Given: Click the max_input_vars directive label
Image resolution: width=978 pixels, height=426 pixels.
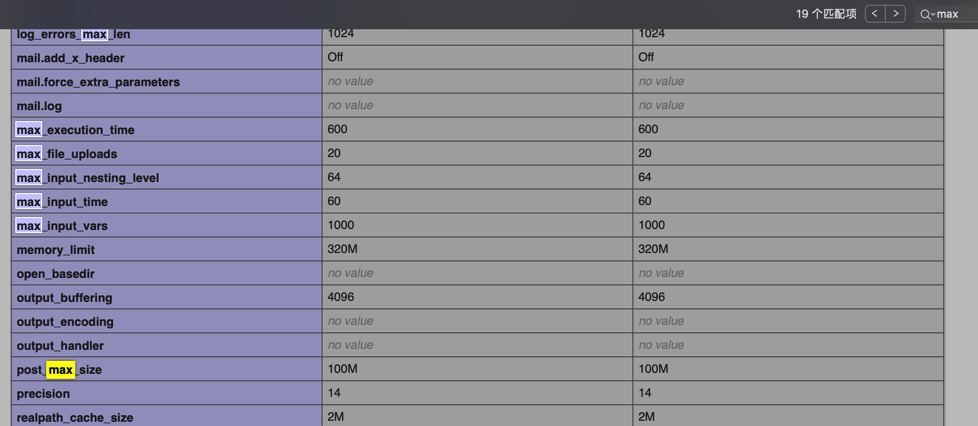Looking at the screenshot, I should (x=62, y=226).
